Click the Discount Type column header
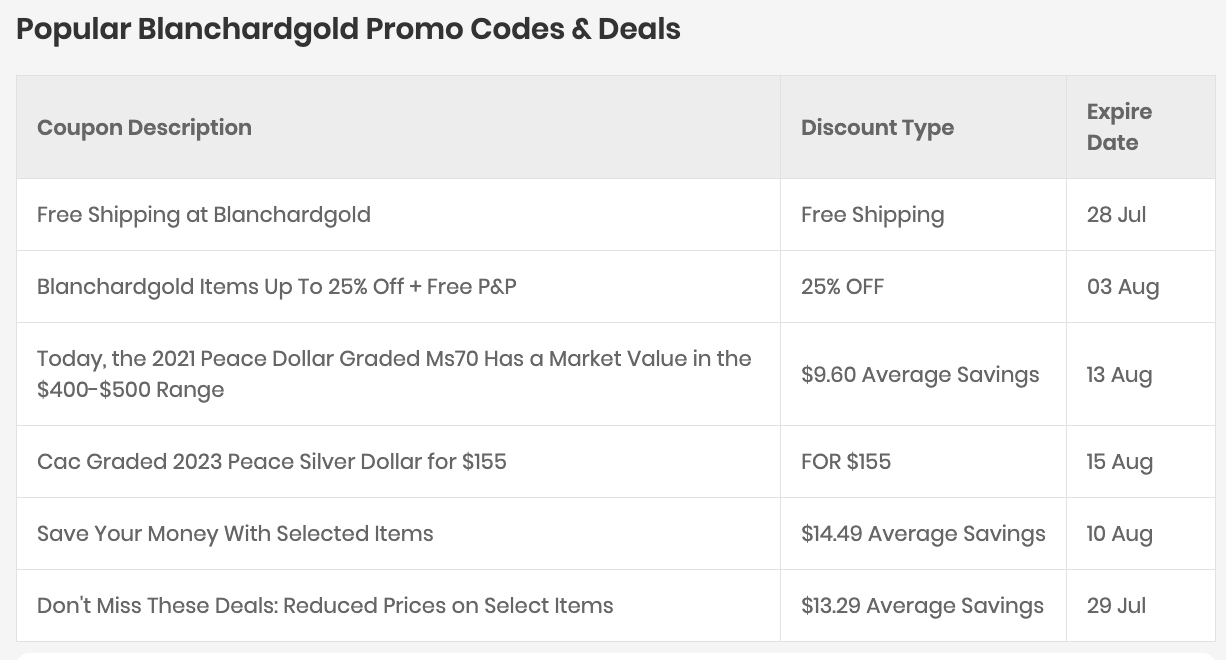 click(x=877, y=128)
